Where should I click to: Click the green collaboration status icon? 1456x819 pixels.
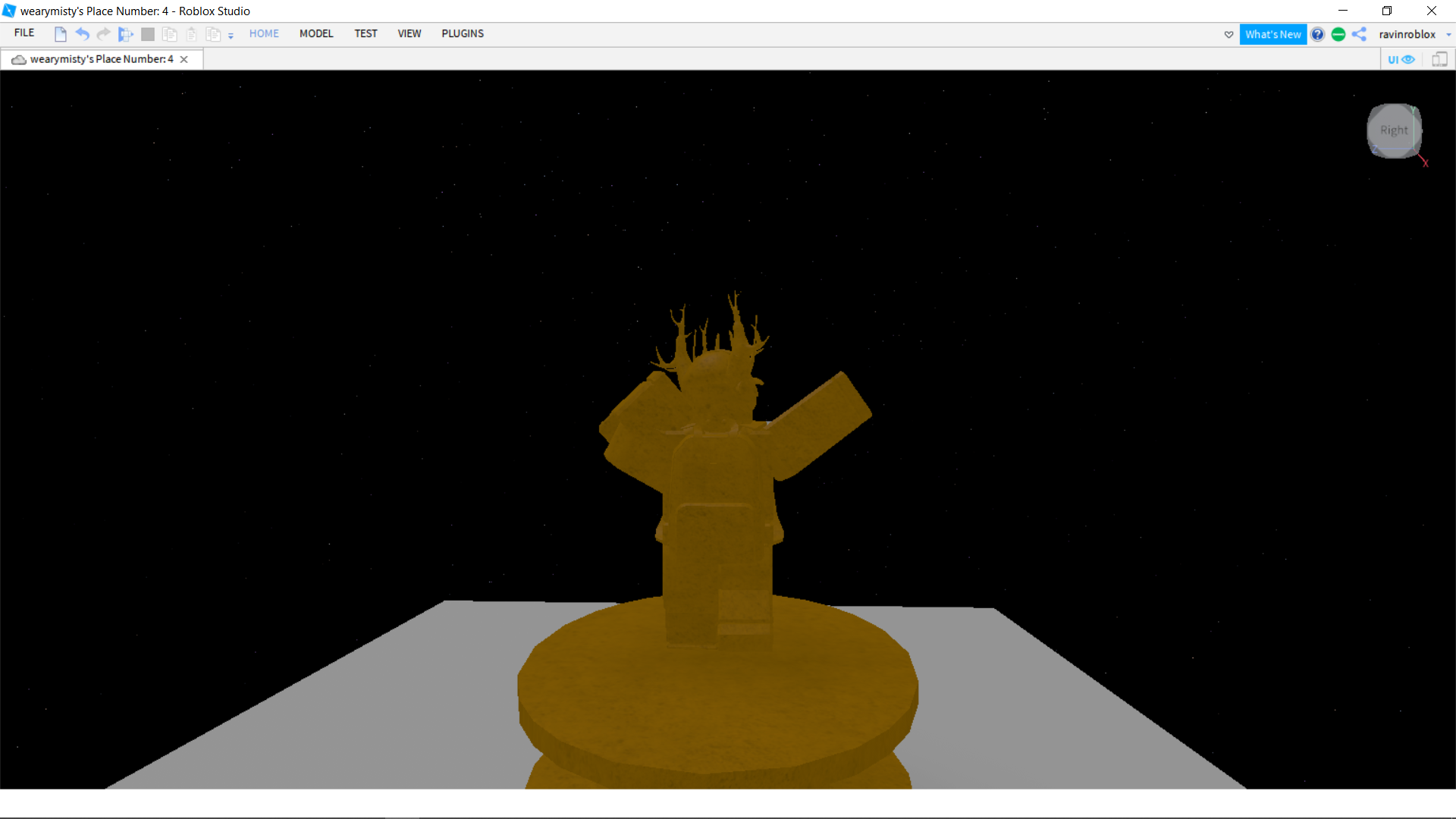pyautogui.click(x=1338, y=34)
